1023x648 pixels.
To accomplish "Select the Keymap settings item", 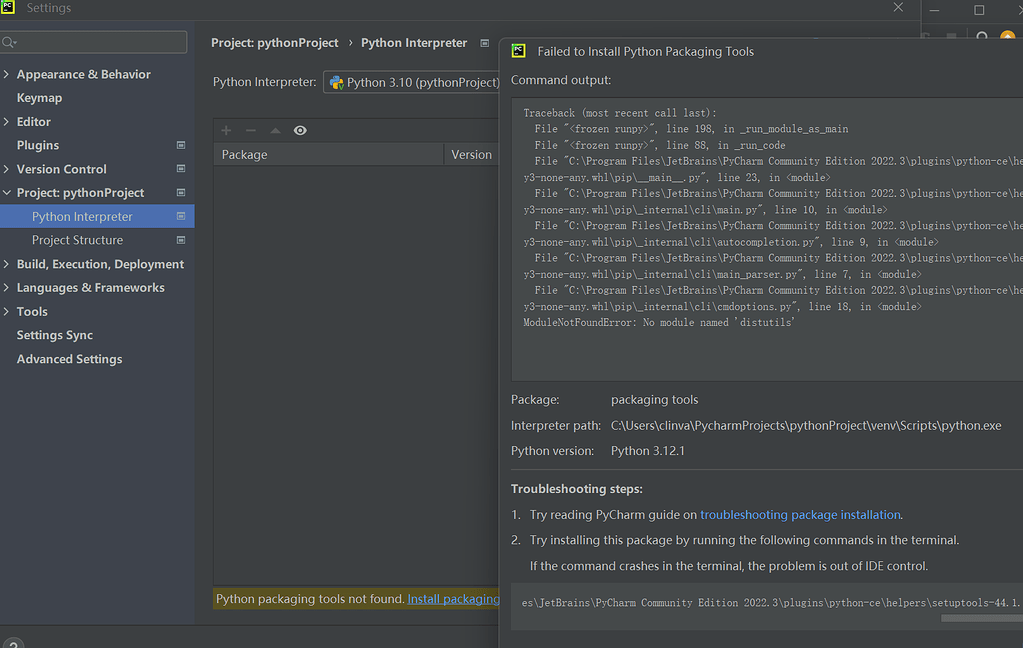I will coord(39,98).
